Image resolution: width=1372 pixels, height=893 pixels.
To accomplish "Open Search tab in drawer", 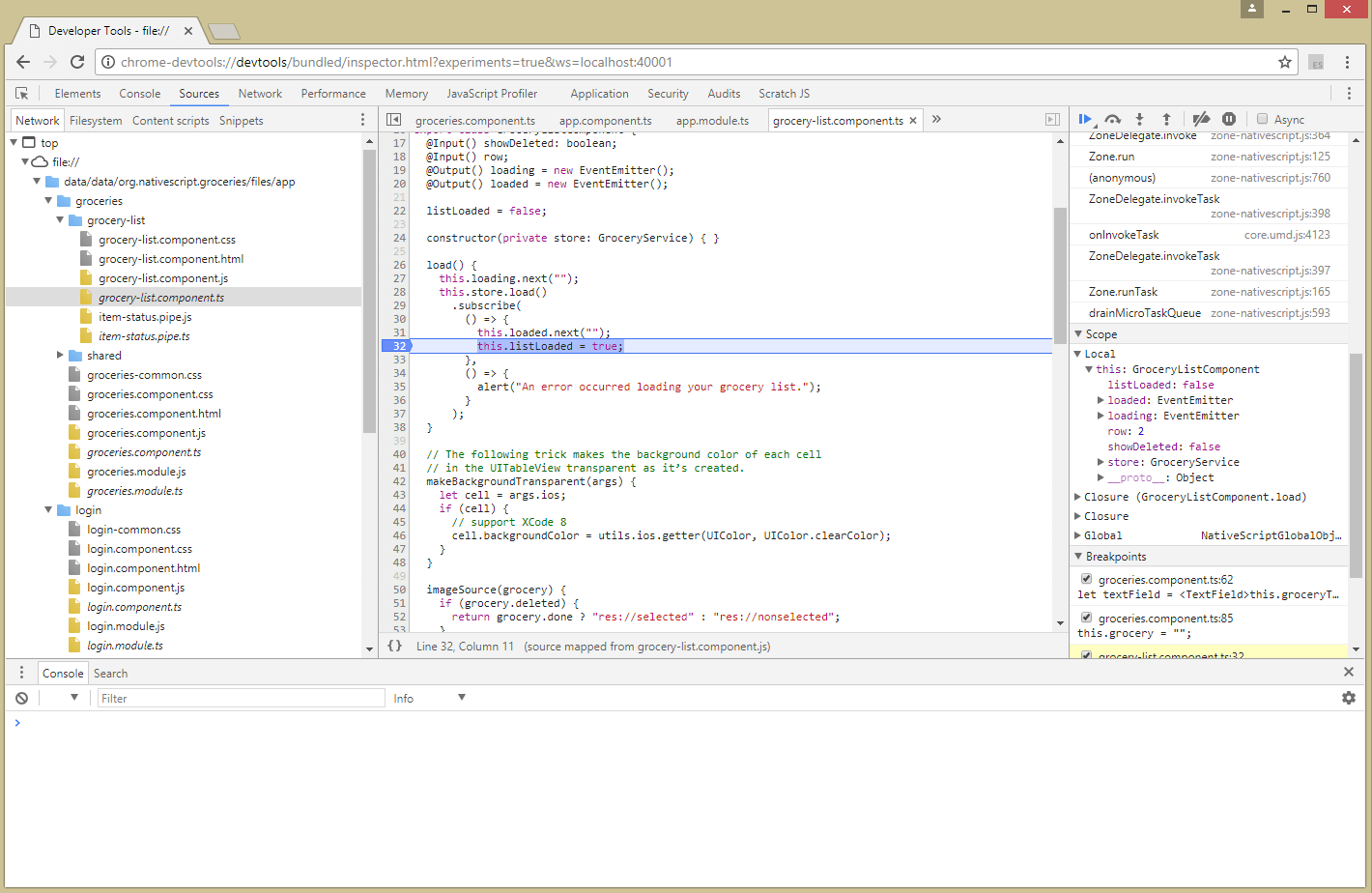I will 110,673.
